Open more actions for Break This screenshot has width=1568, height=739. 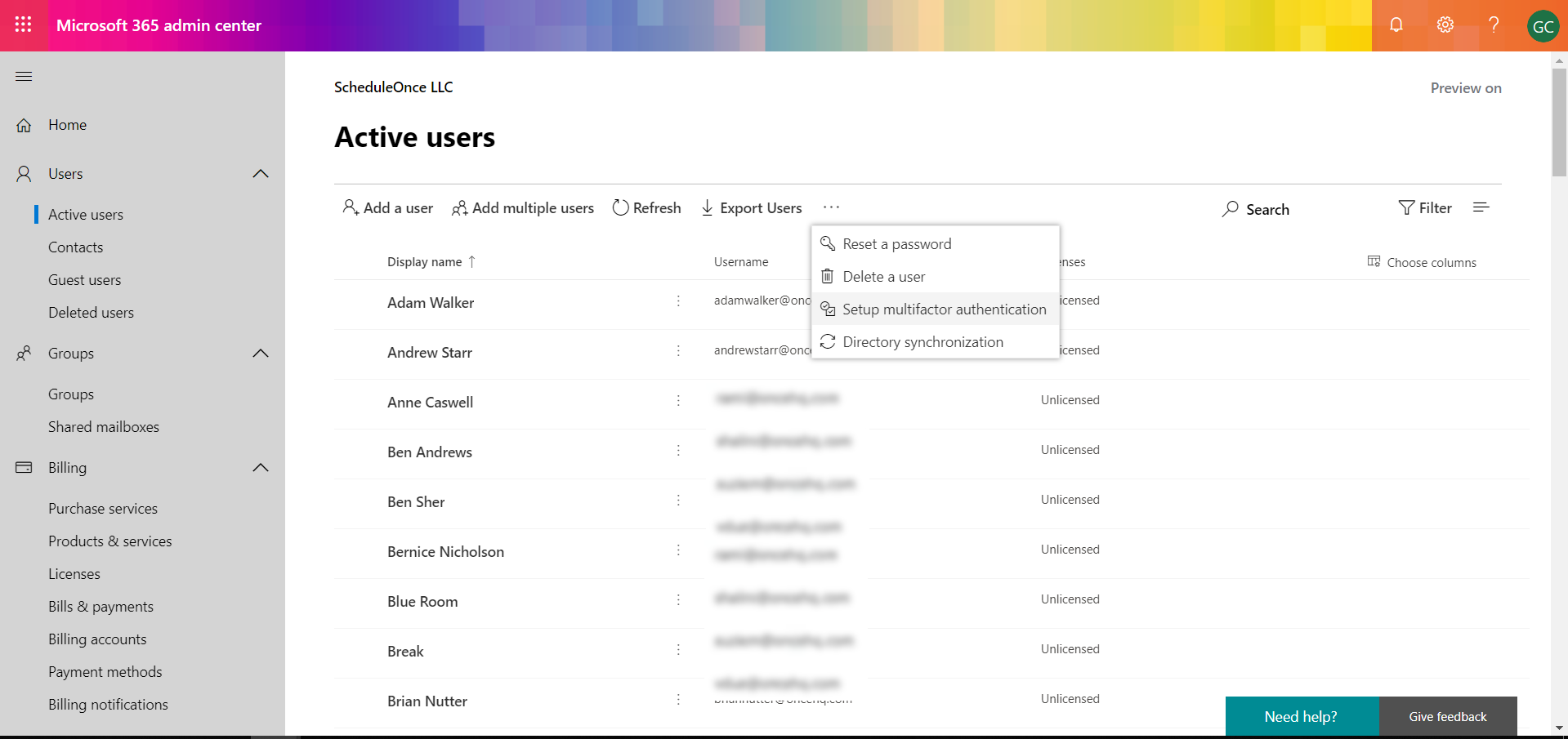point(678,650)
